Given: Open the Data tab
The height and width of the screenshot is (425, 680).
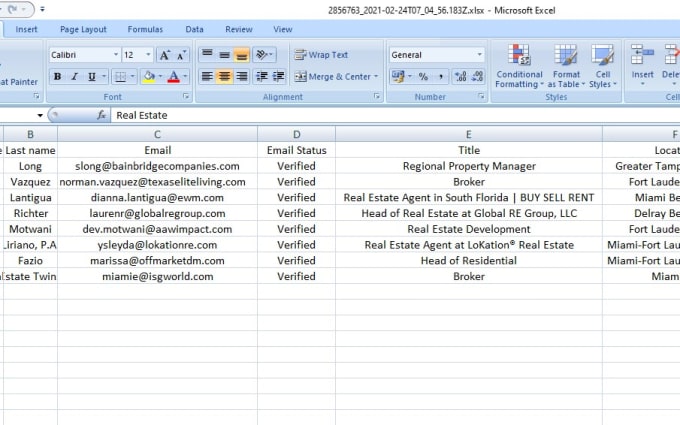Looking at the screenshot, I should click(x=194, y=29).
